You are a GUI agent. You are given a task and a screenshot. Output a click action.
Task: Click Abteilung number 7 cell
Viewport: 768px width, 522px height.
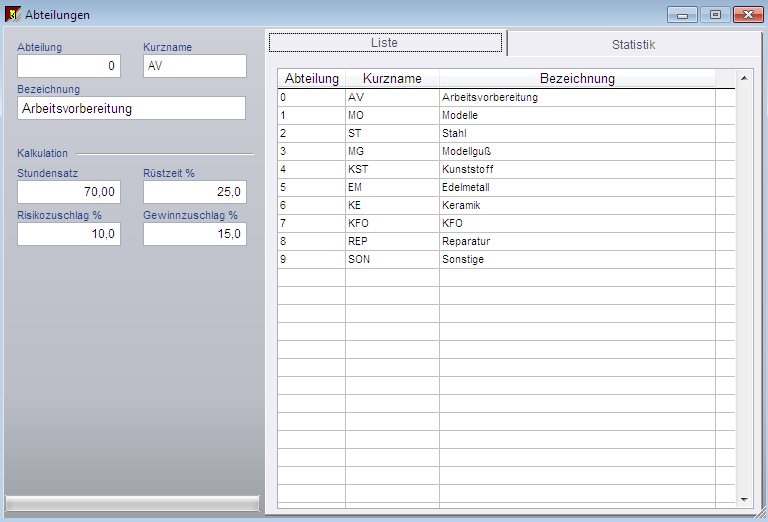tap(312, 223)
